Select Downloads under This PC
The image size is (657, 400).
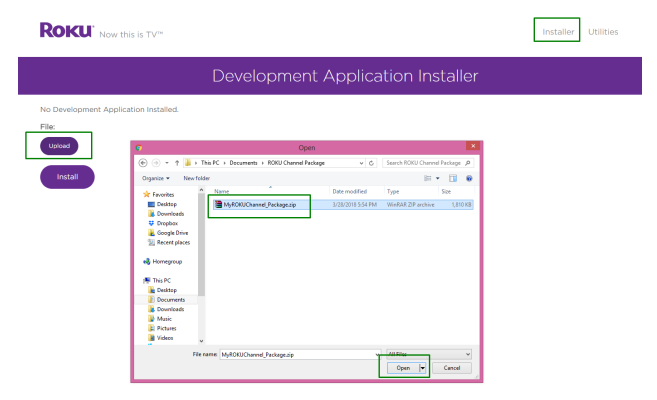(x=166, y=309)
